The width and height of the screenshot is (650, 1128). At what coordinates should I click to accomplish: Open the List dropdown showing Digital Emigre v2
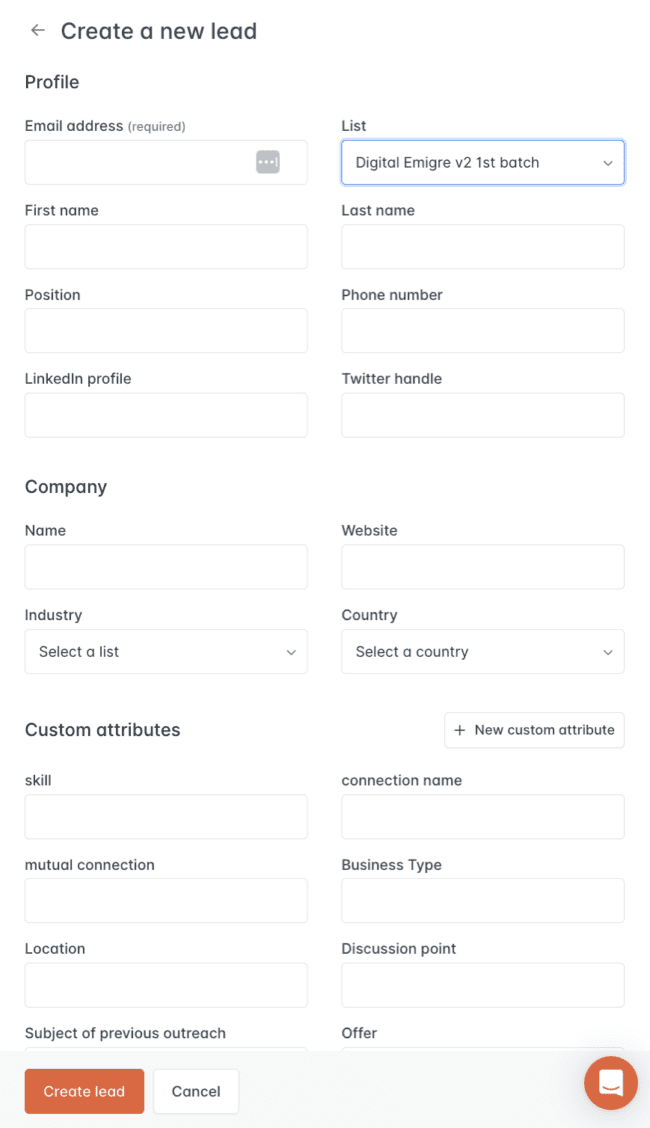482,162
